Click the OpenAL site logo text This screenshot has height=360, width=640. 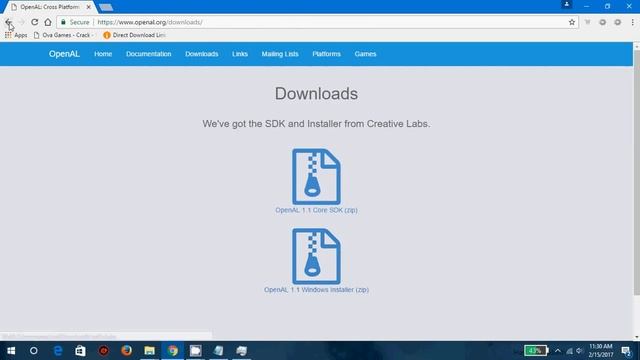point(64,54)
